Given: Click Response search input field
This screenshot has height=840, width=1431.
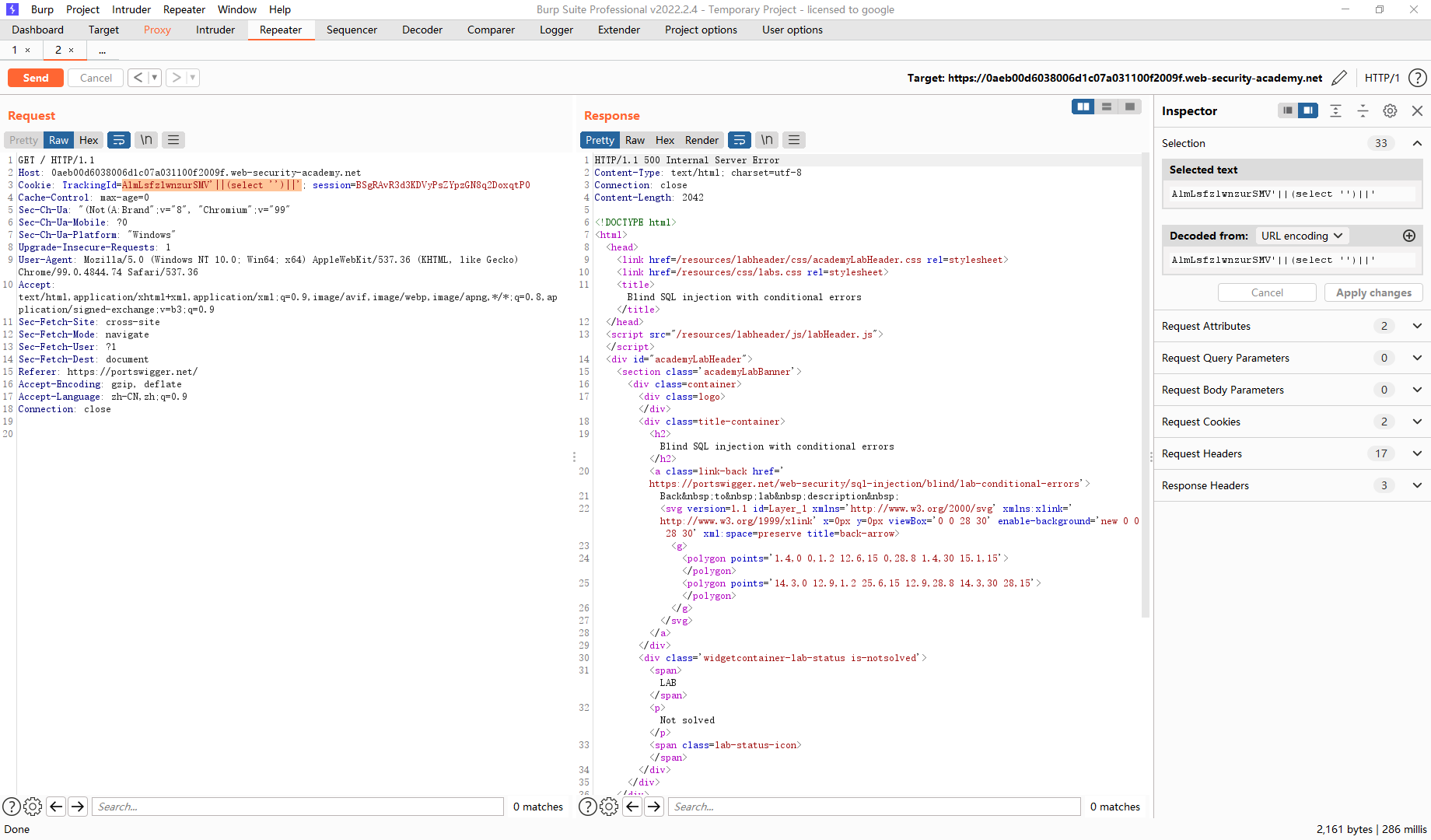Looking at the screenshot, I should pos(875,807).
